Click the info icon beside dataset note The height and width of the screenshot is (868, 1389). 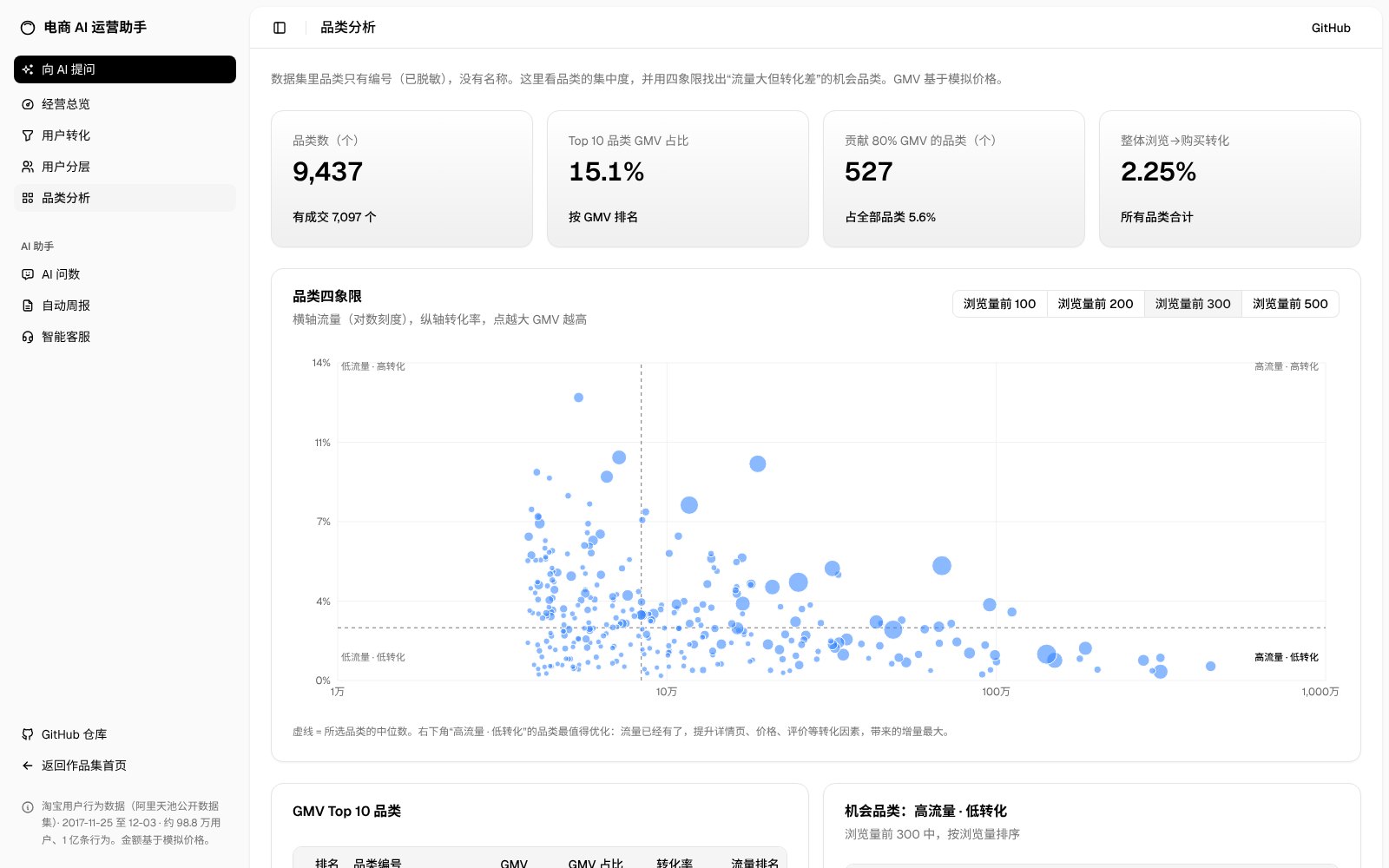(28, 806)
